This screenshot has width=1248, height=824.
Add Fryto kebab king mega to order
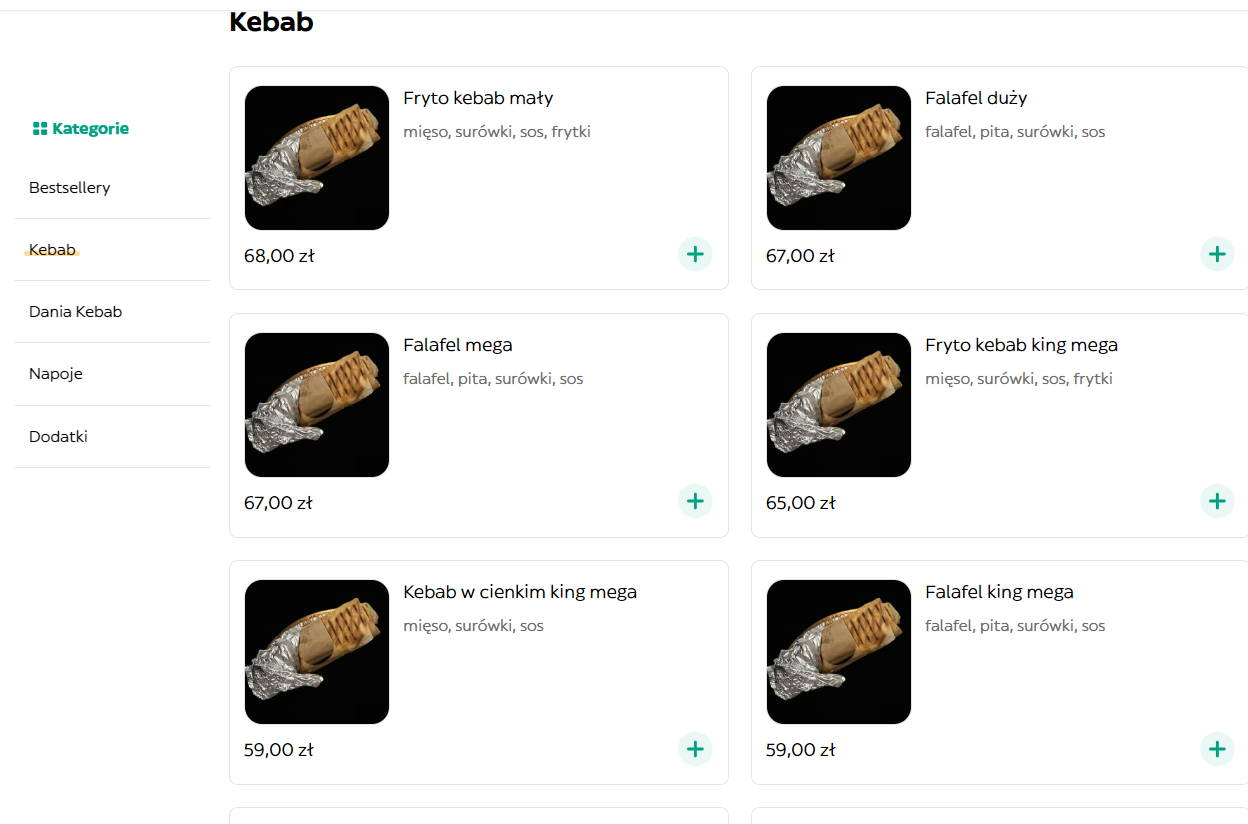(1216, 501)
